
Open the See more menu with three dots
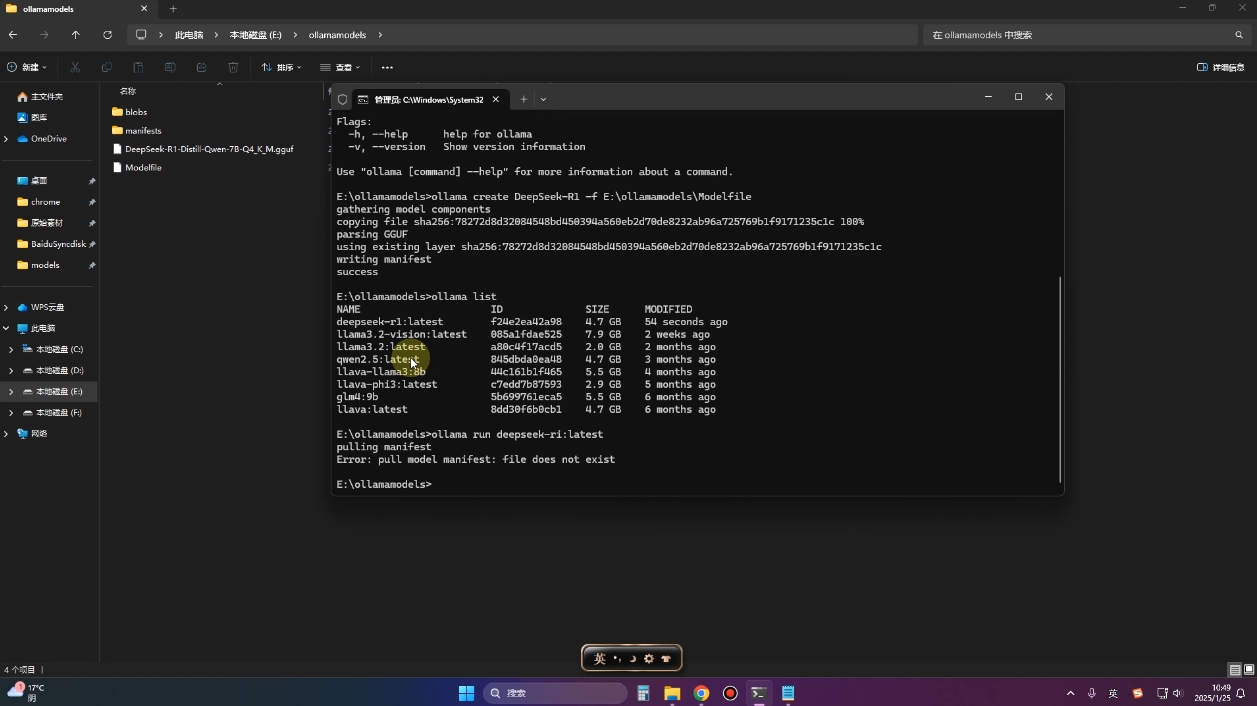click(x=387, y=67)
